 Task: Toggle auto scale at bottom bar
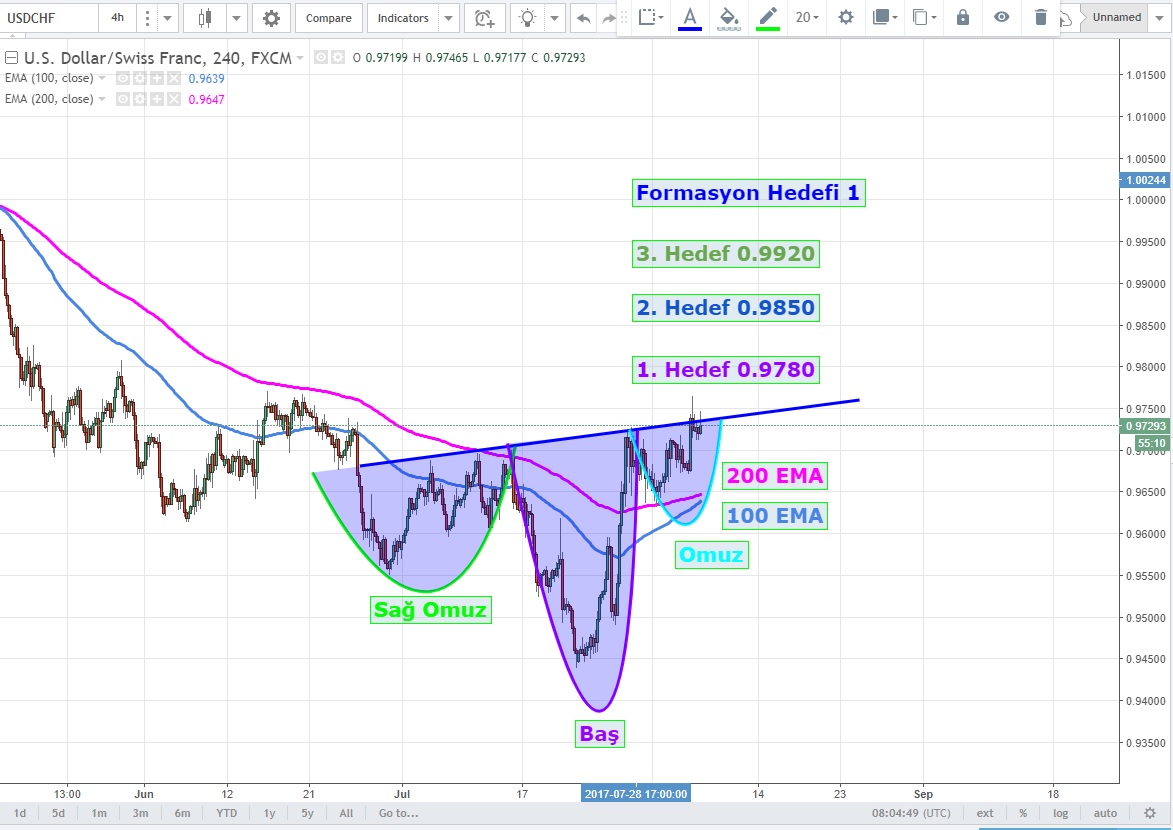1105,813
